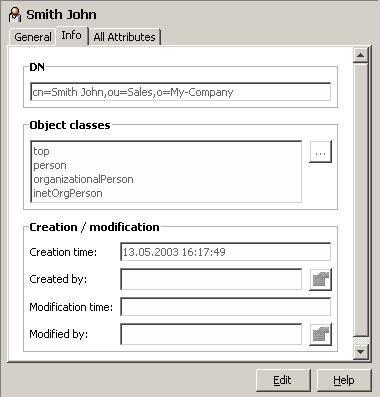Click the 'Modification time:' label
Viewport: 380px width, 397px height.
[x=71, y=307]
